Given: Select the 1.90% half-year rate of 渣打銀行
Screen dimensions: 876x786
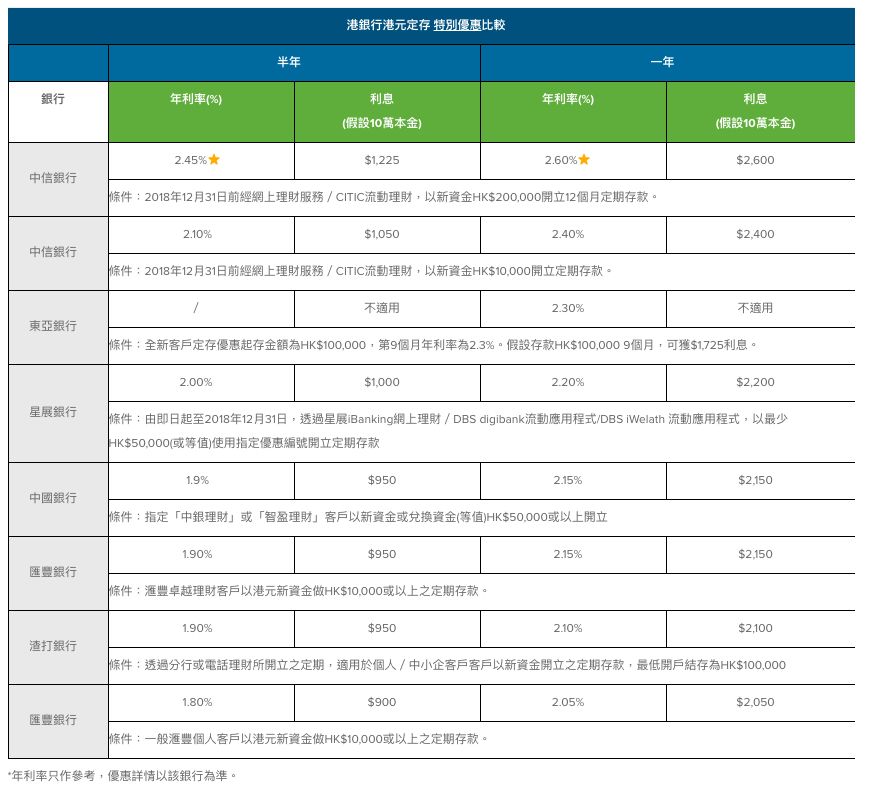Looking at the screenshot, I should (201, 629).
